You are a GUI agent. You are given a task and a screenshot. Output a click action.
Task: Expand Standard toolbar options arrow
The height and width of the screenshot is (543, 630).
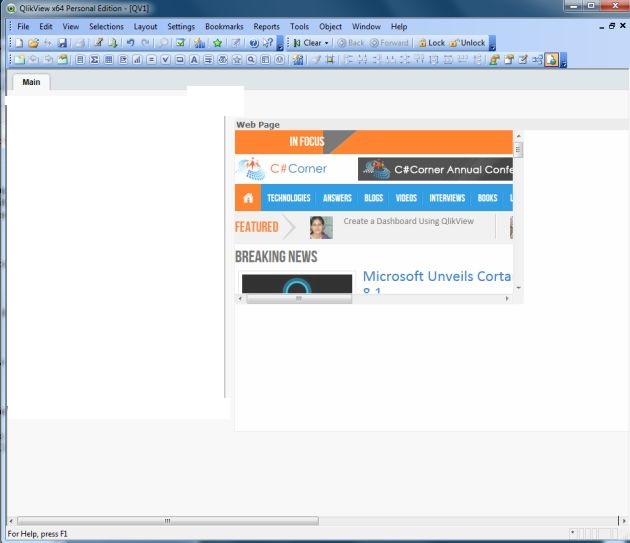[280, 43]
